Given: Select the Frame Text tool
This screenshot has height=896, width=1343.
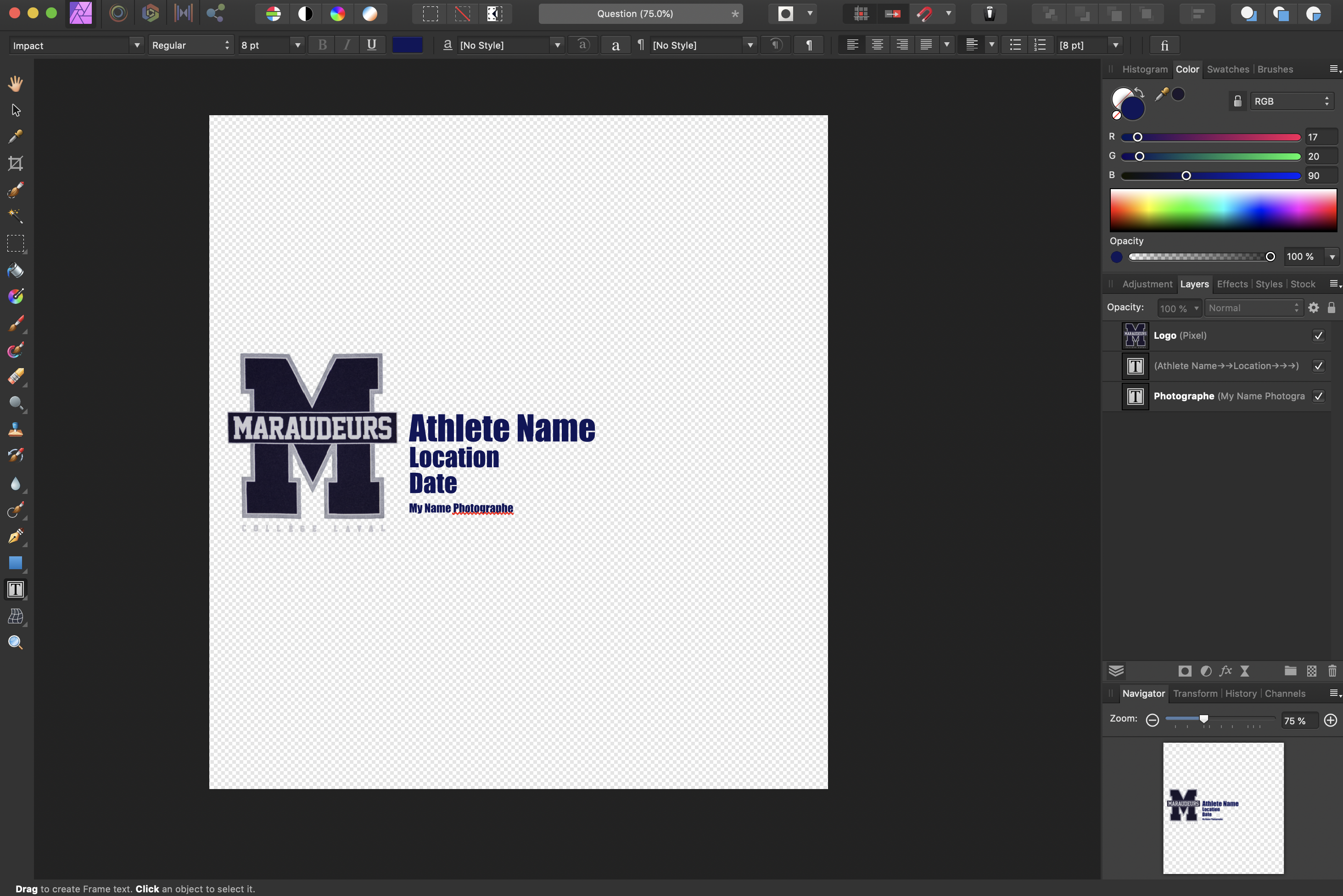Looking at the screenshot, I should (x=16, y=589).
